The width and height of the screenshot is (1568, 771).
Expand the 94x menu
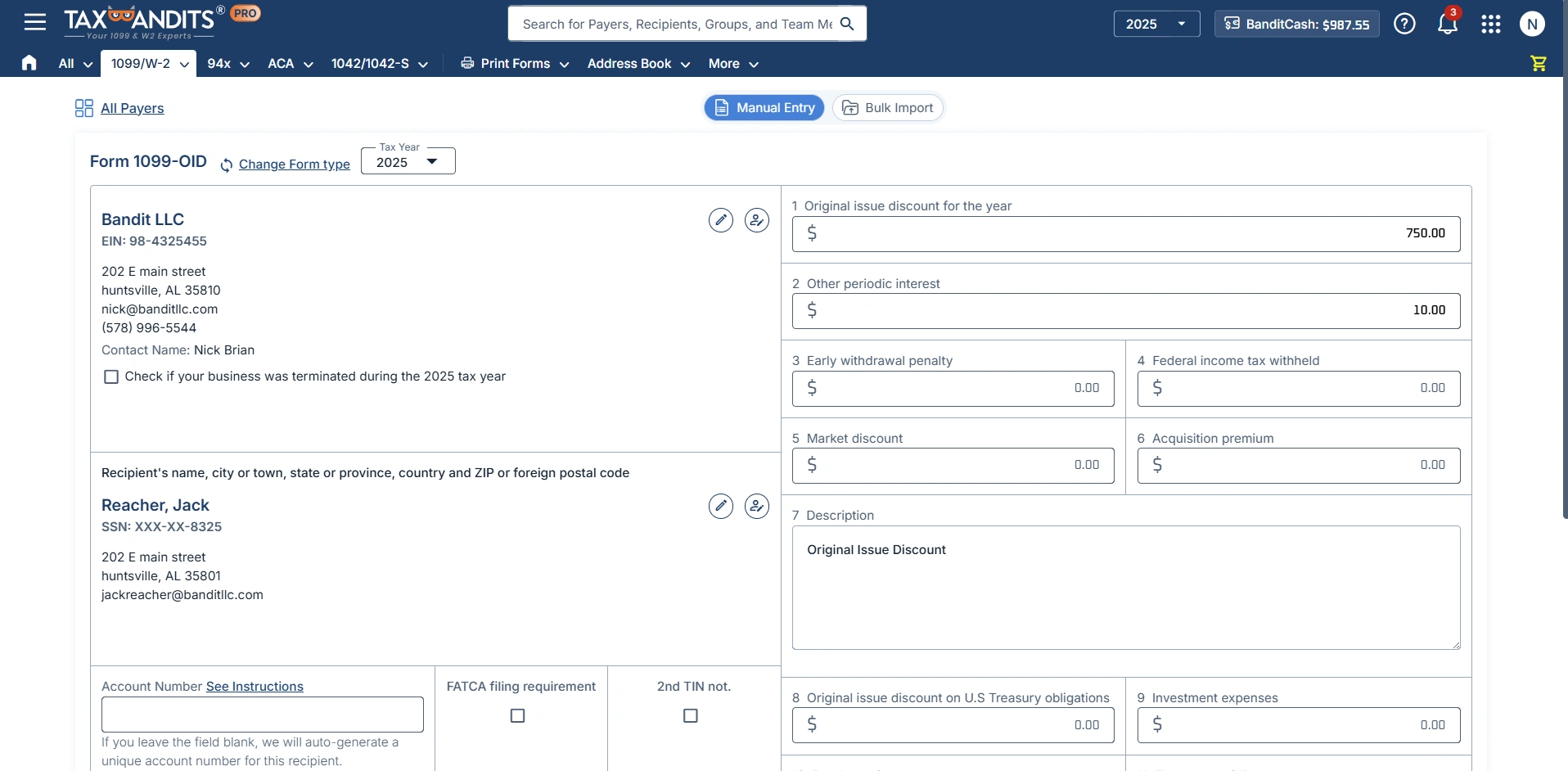point(228,64)
